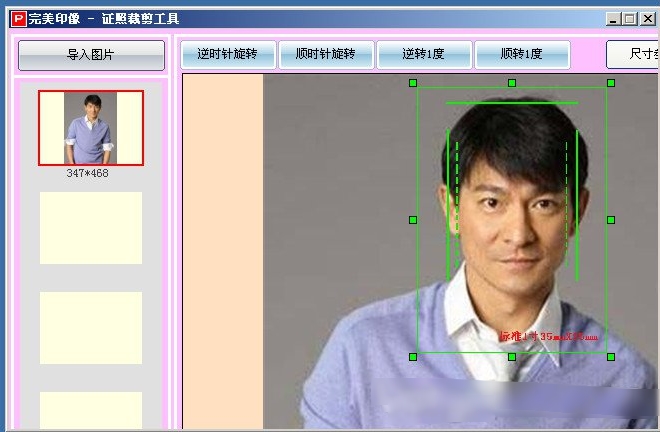The height and width of the screenshot is (432, 660).
Task: Maximize the 完美印像 window
Action: point(630,19)
